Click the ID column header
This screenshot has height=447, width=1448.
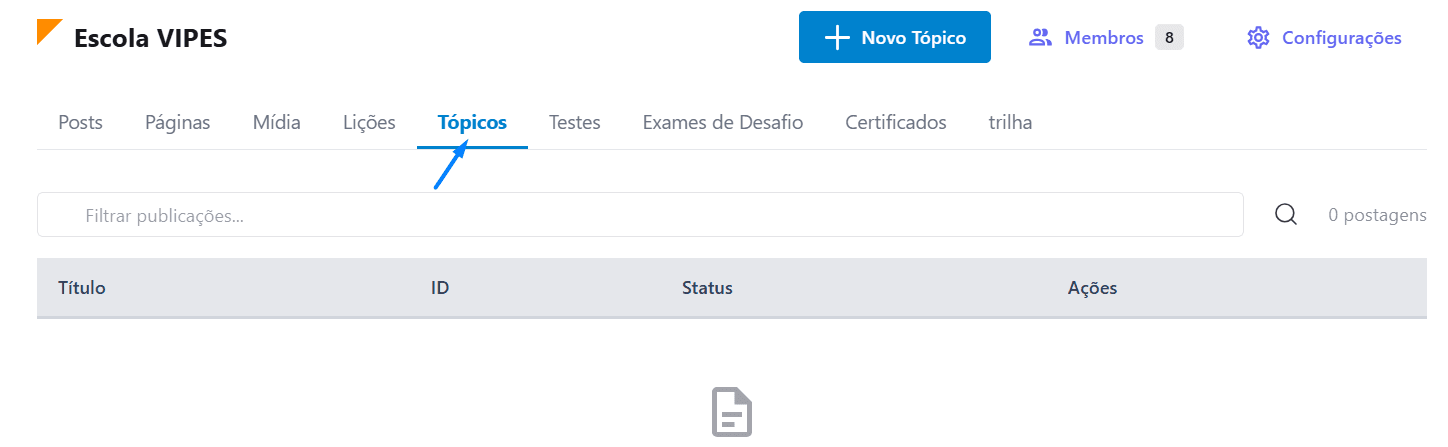point(440,288)
